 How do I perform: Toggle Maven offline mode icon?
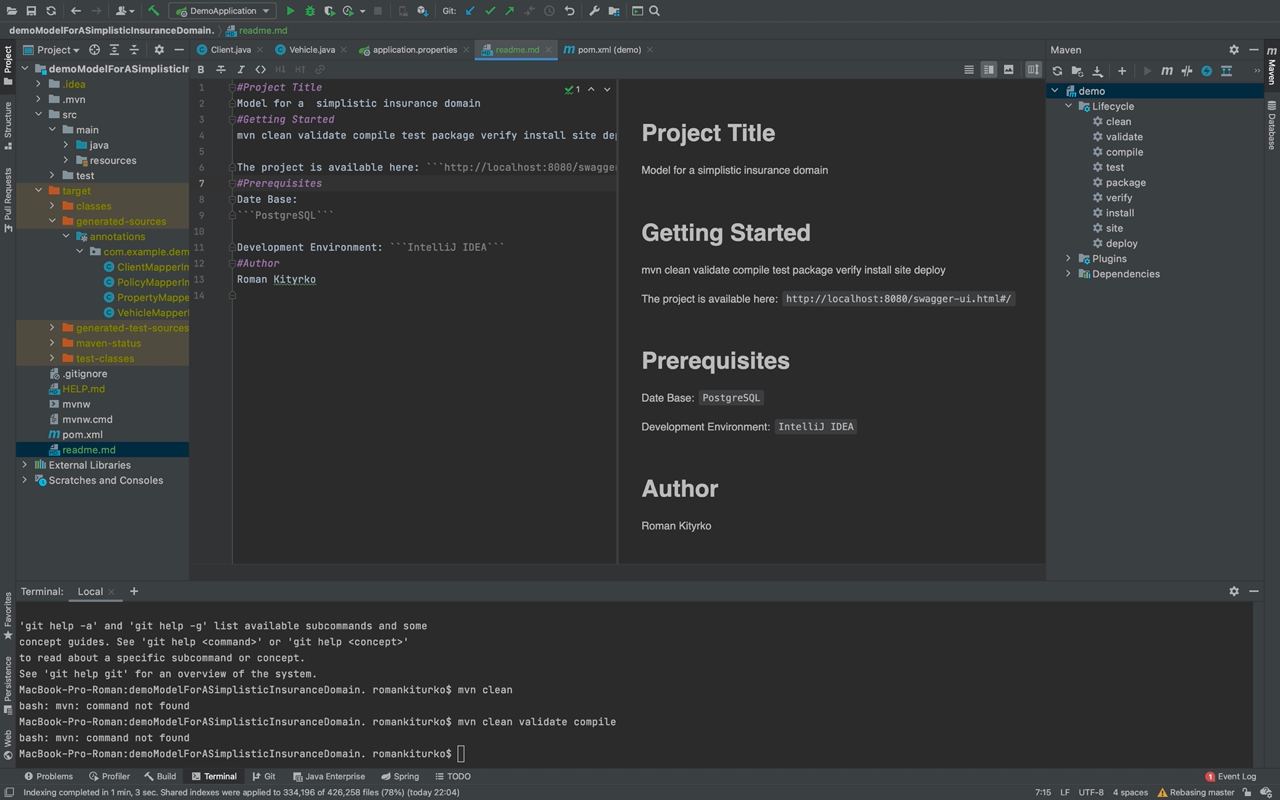[1187, 71]
